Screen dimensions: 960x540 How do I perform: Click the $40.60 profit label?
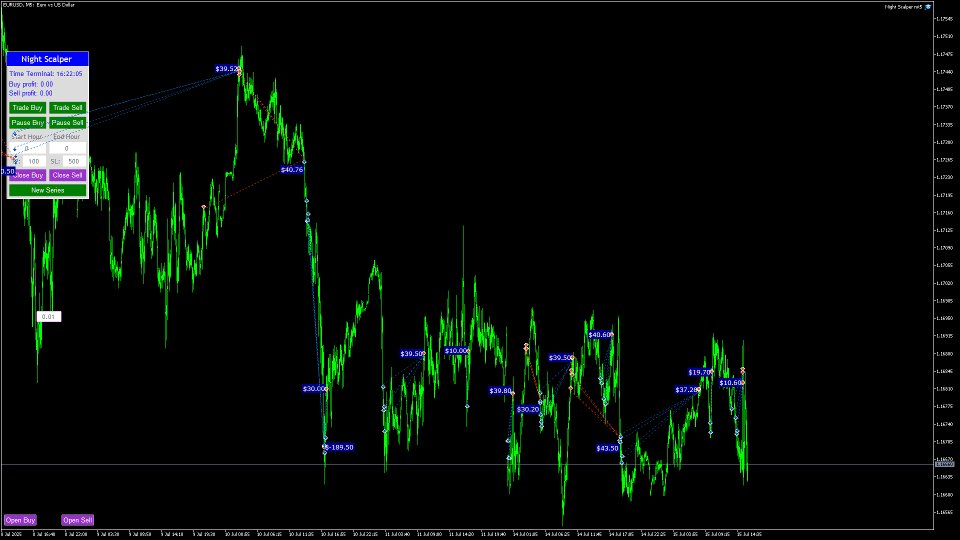pos(599,334)
